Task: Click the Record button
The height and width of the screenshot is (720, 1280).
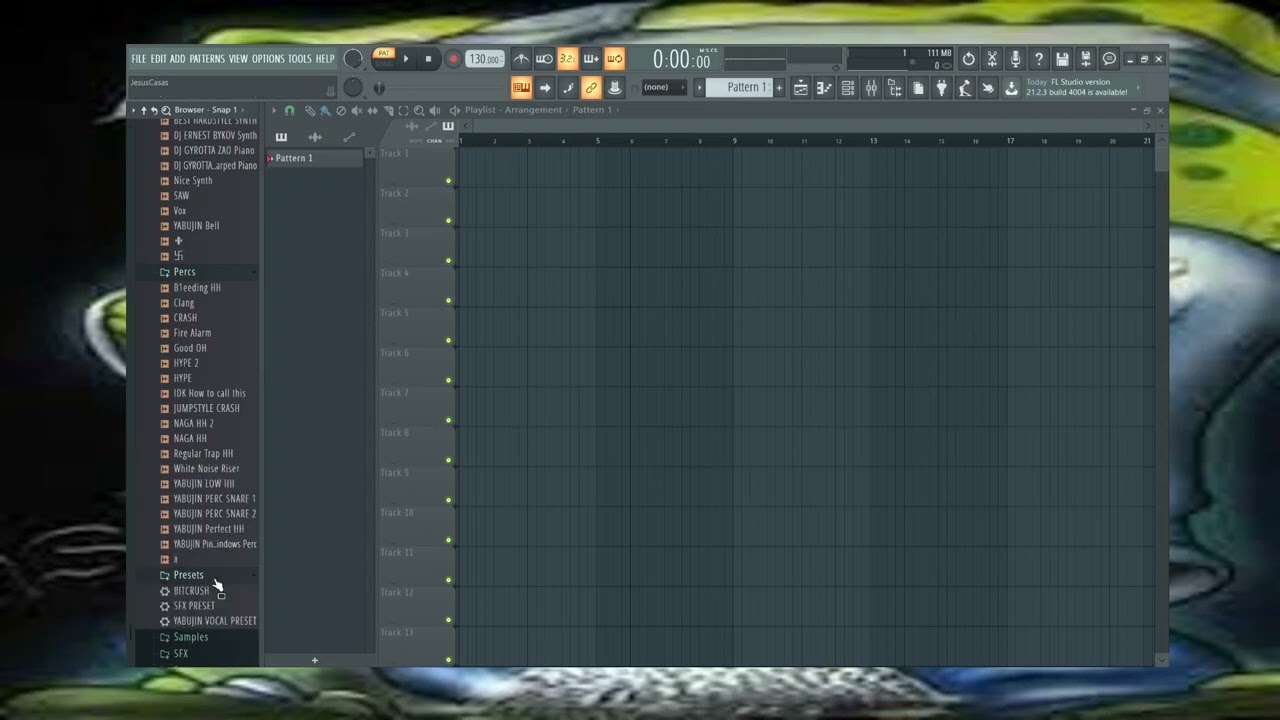Action: 453,59
